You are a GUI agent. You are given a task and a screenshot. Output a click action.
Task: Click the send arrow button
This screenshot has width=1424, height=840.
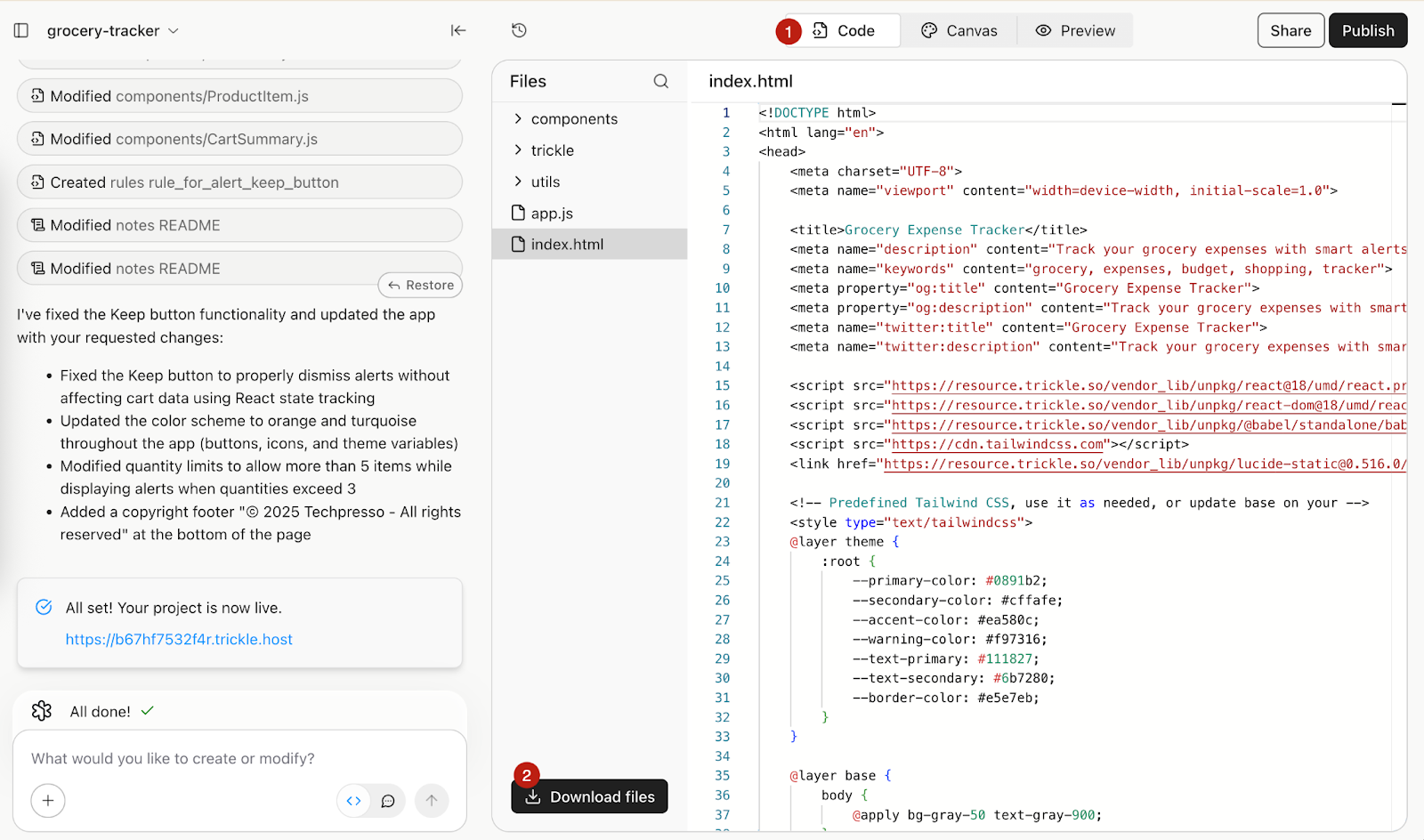[432, 800]
